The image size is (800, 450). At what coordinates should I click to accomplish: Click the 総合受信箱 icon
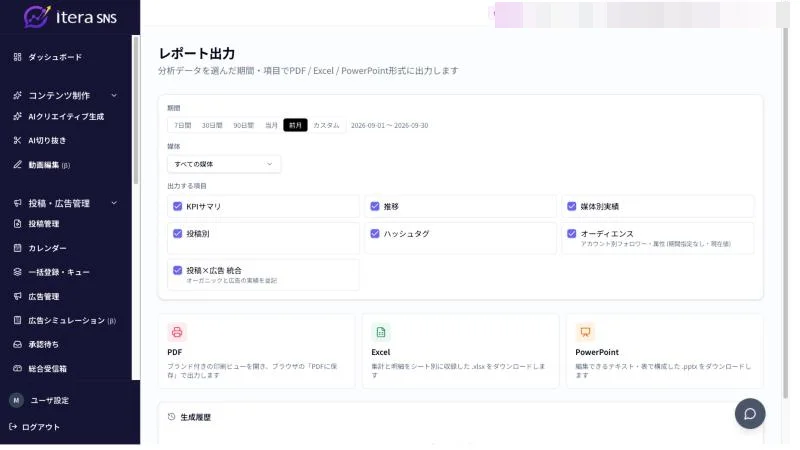[x=17, y=368]
